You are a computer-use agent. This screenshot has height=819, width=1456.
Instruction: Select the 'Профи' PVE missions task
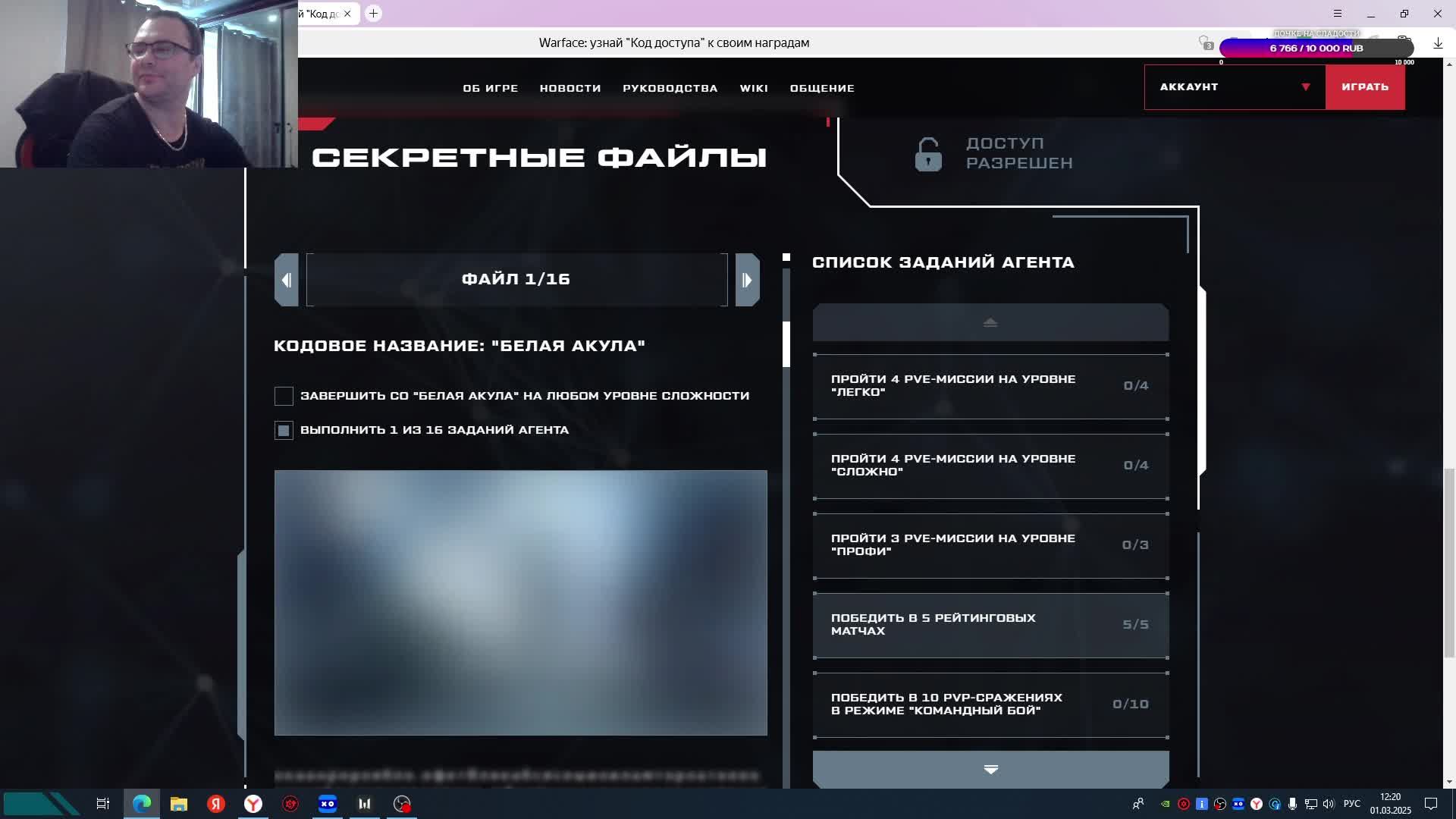[990, 545]
